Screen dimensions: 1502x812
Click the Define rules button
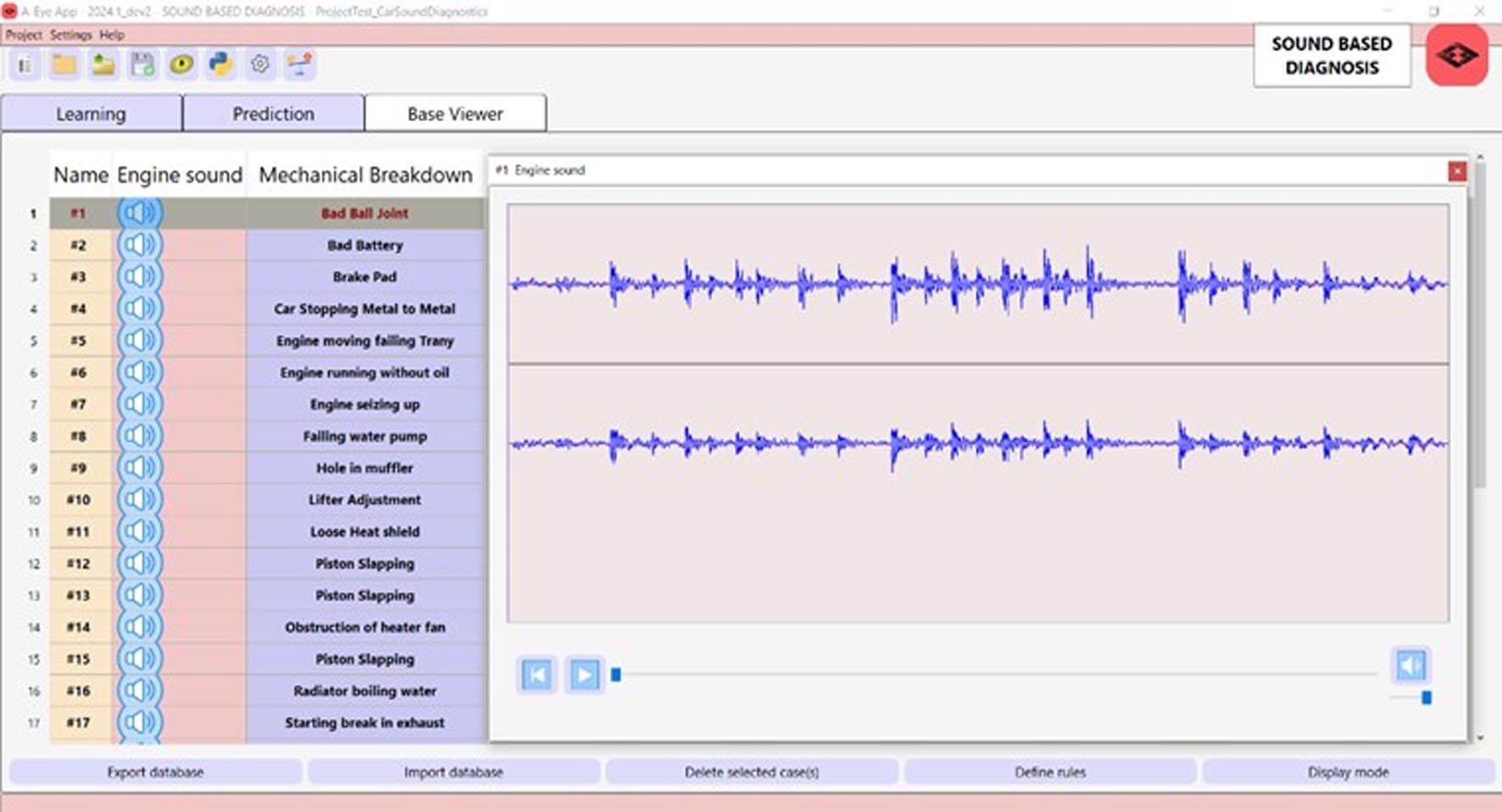1049,772
